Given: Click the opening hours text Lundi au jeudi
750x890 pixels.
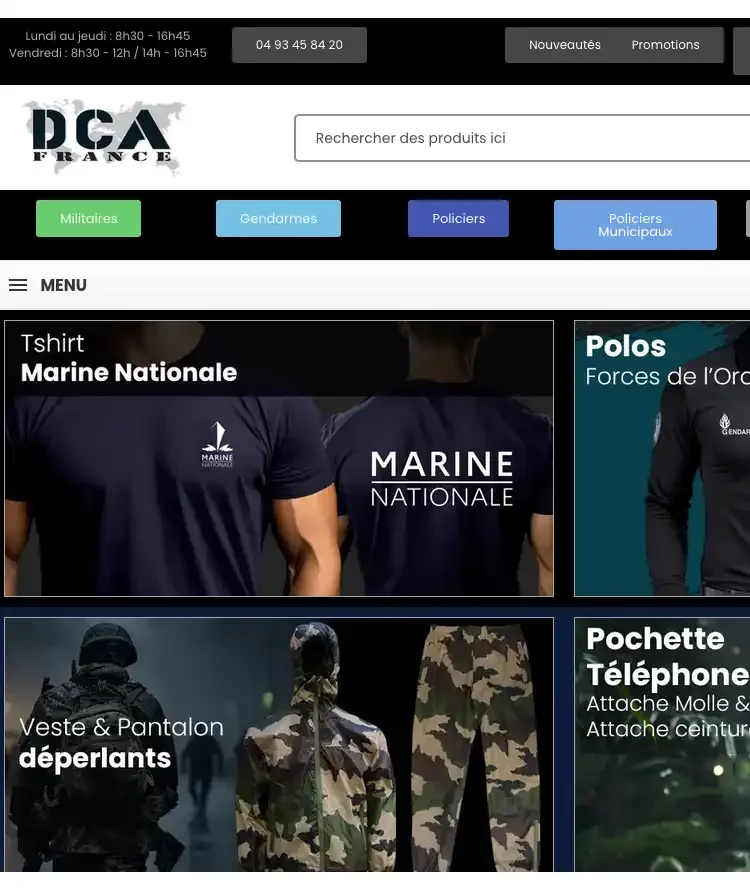Looking at the screenshot, I should (x=108, y=36).
